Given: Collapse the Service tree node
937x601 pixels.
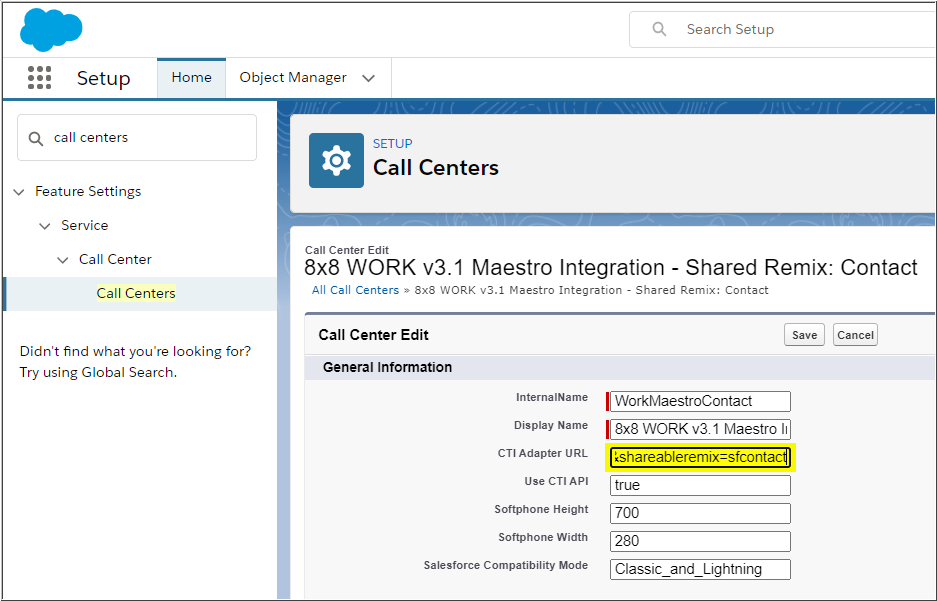Looking at the screenshot, I should point(44,226).
